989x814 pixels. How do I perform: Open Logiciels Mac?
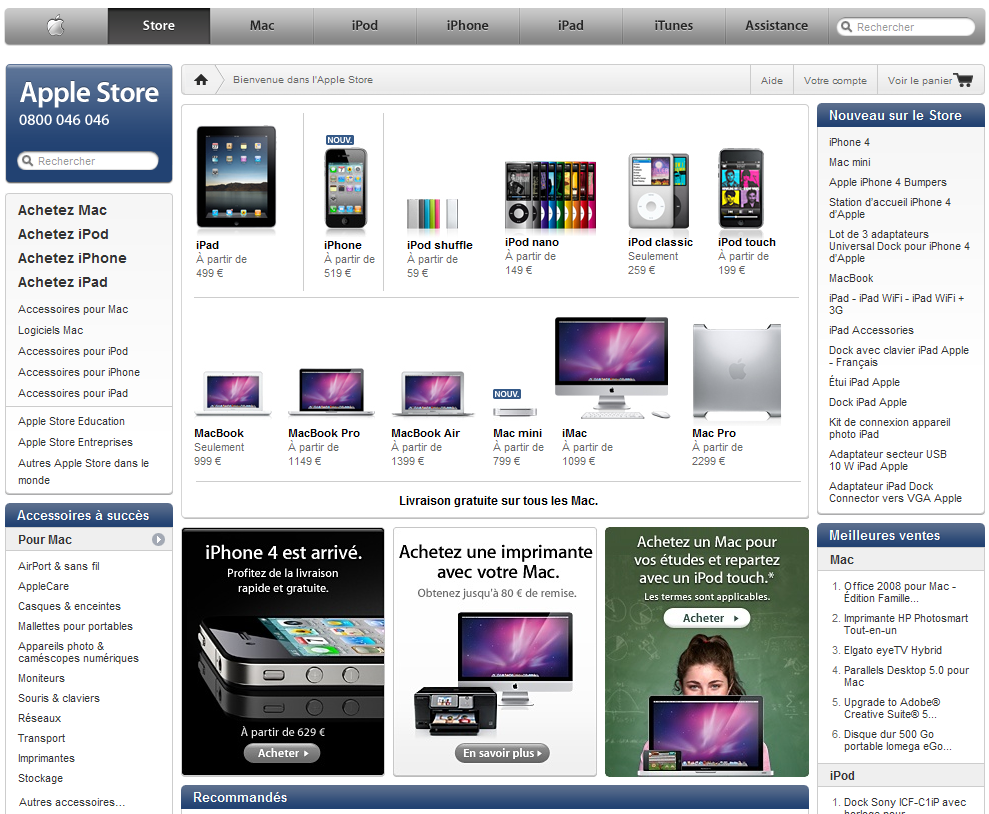(x=50, y=330)
